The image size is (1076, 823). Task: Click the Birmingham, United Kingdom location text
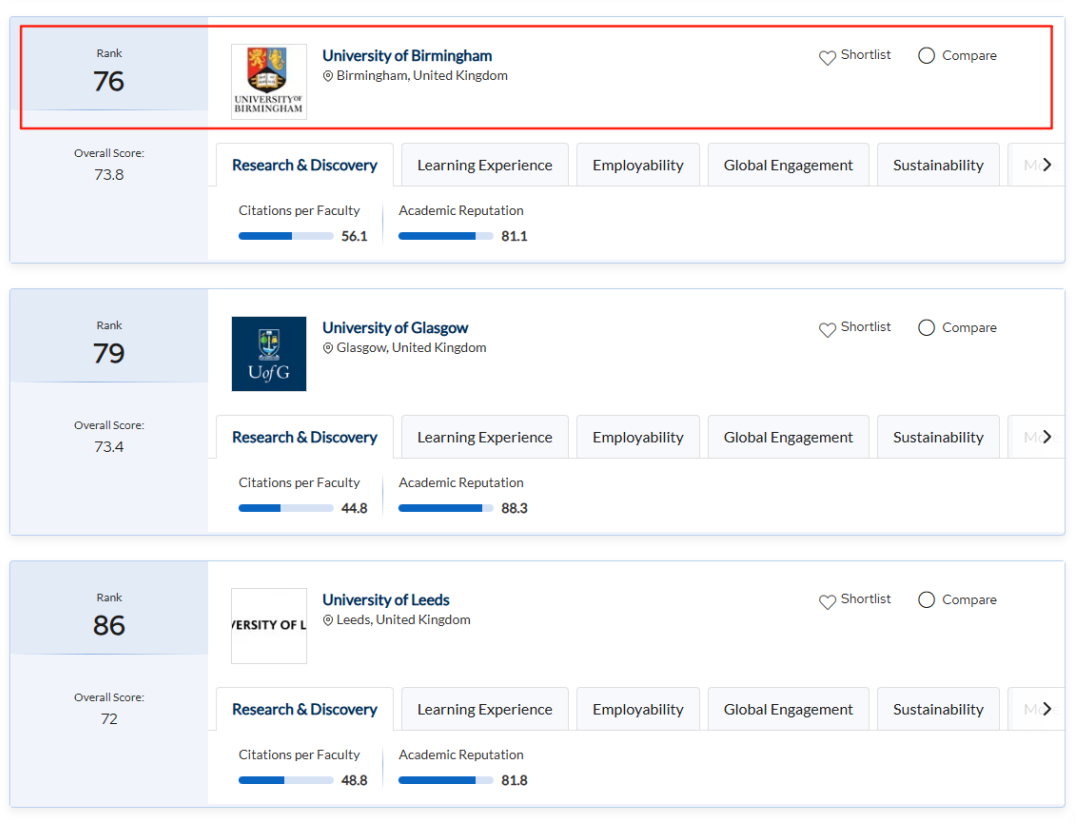[421, 76]
